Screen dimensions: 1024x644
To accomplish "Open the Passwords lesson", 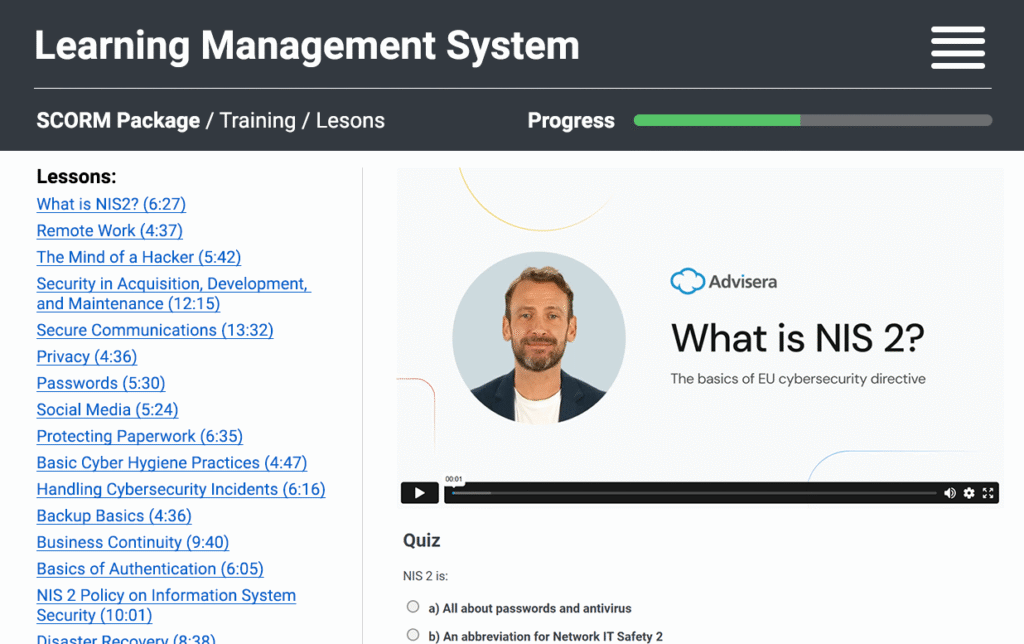I will pos(100,383).
